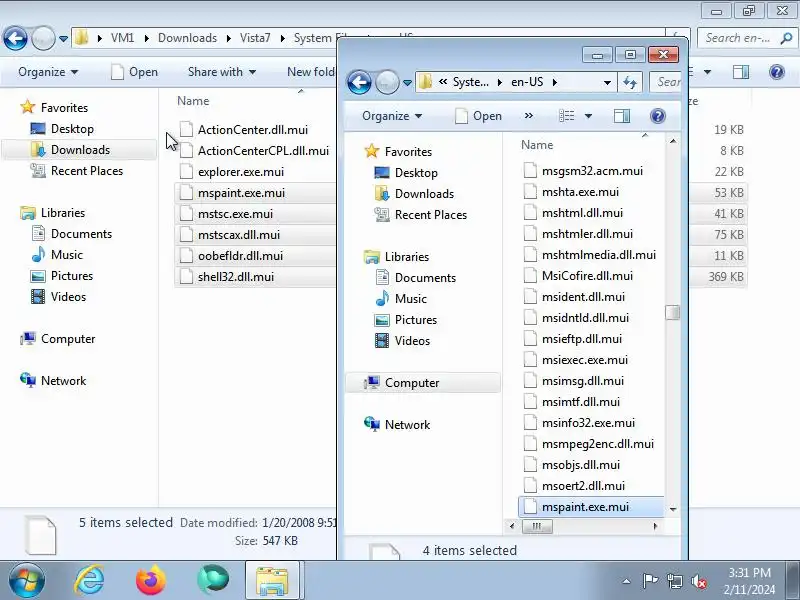800x600 pixels.
Task: Open Organize dropdown in front window
Action: (392, 116)
